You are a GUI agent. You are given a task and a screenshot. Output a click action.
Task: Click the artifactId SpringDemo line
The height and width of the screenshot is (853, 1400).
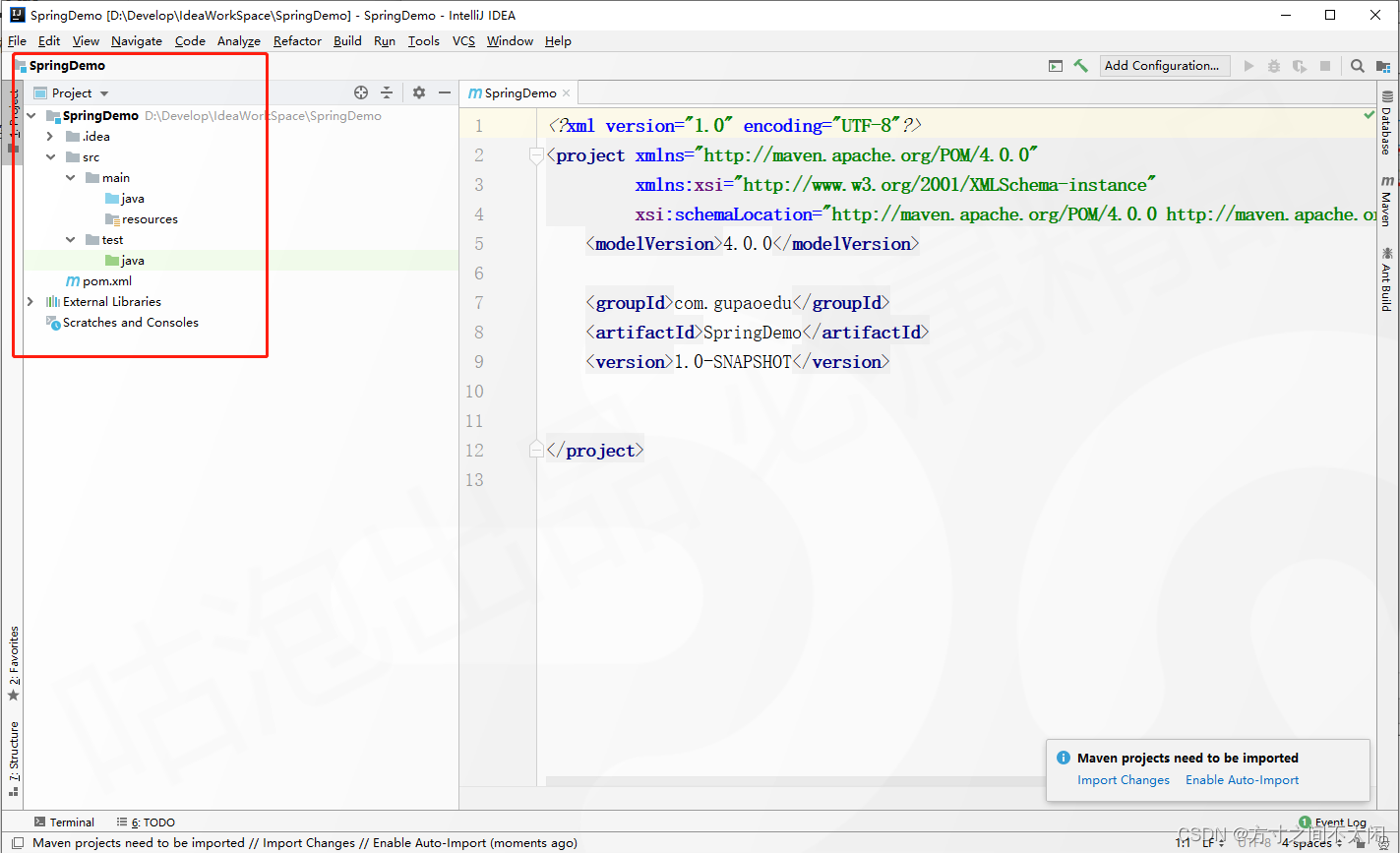point(757,333)
